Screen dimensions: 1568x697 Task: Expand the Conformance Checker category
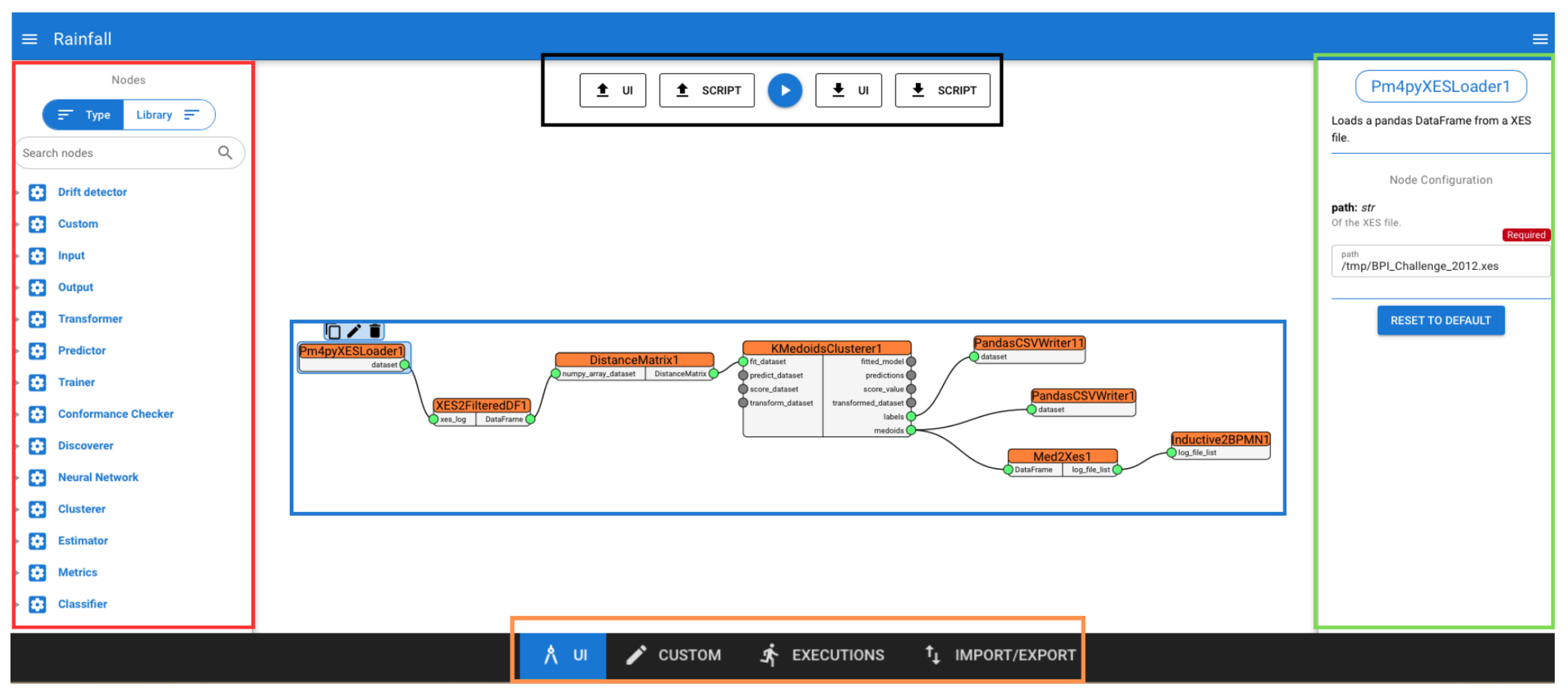pyautogui.click(x=116, y=414)
